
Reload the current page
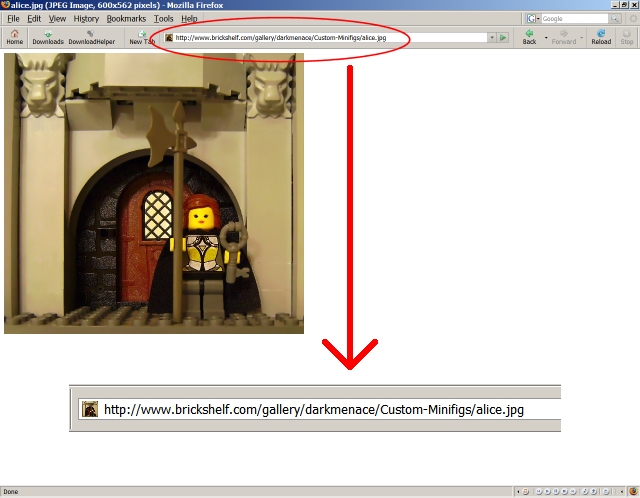coord(601,37)
